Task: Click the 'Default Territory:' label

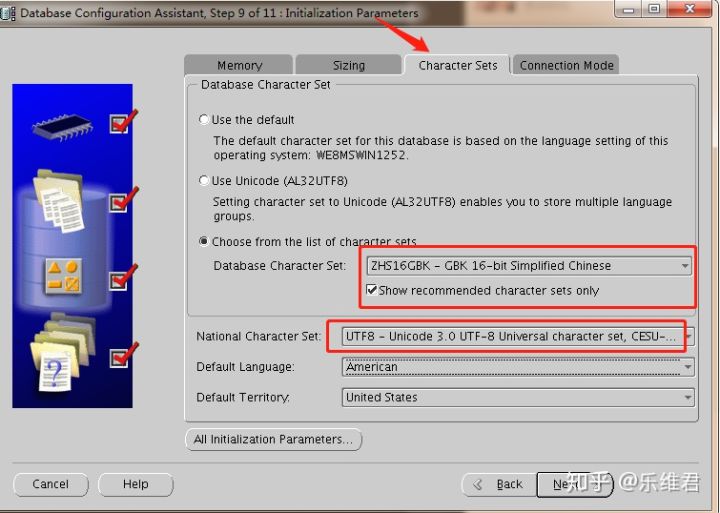Action: click(x=243, y=397)
